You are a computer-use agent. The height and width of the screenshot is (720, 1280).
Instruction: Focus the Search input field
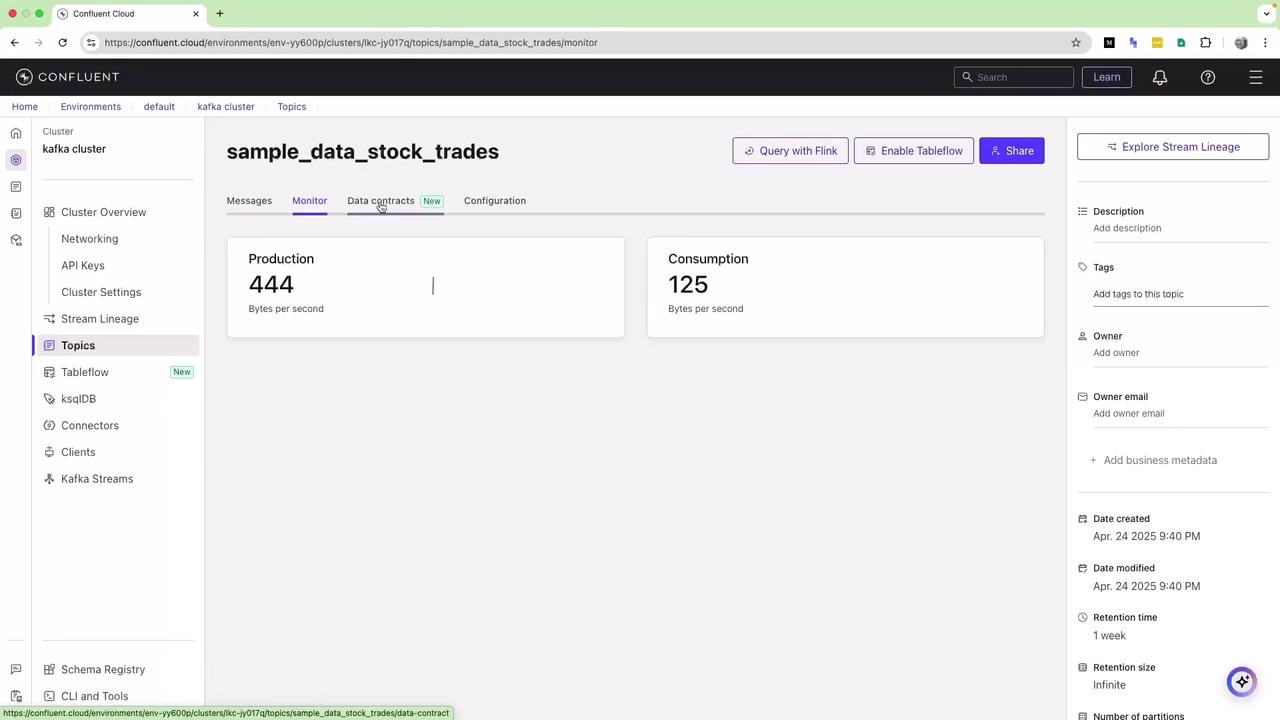click(x=1014, y=77)
